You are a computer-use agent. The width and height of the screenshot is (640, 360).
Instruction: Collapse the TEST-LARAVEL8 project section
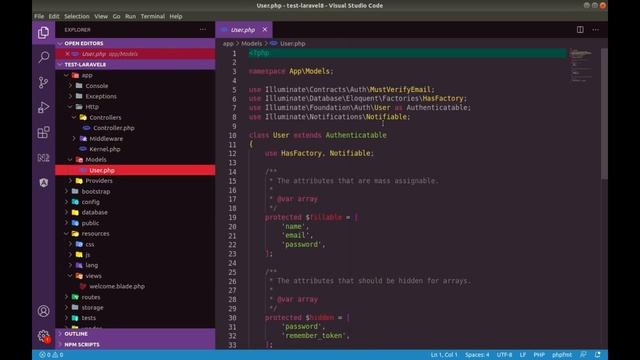[x=60, y=64]
